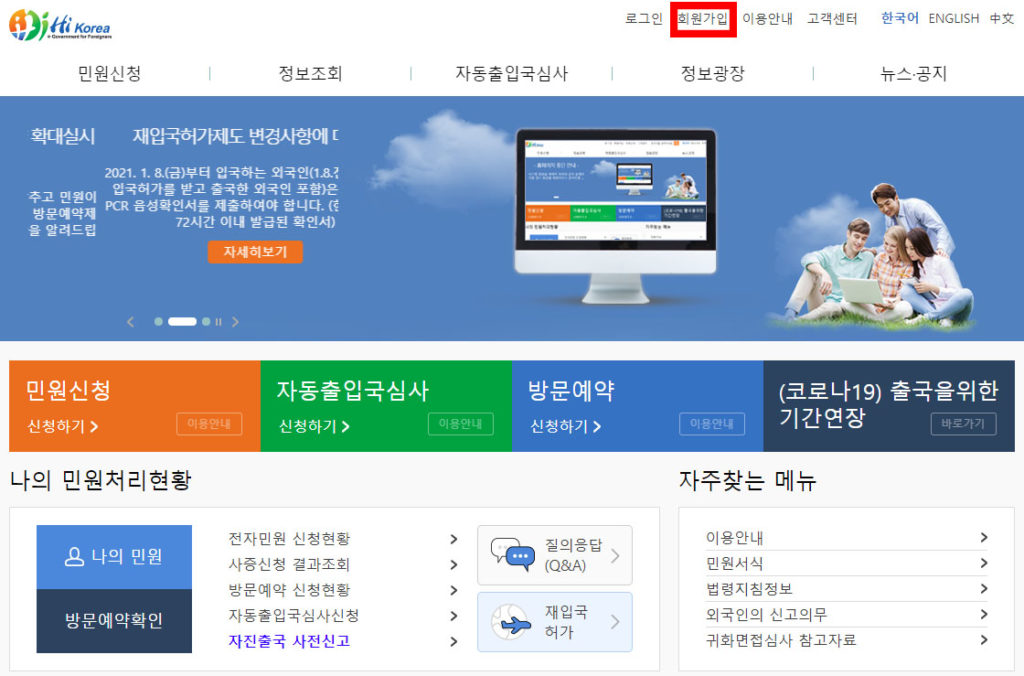Screen dimensions: 1024x676
Task: Expand arrow beside 전자민원 신청현황
Action: (x=453, y=539)
